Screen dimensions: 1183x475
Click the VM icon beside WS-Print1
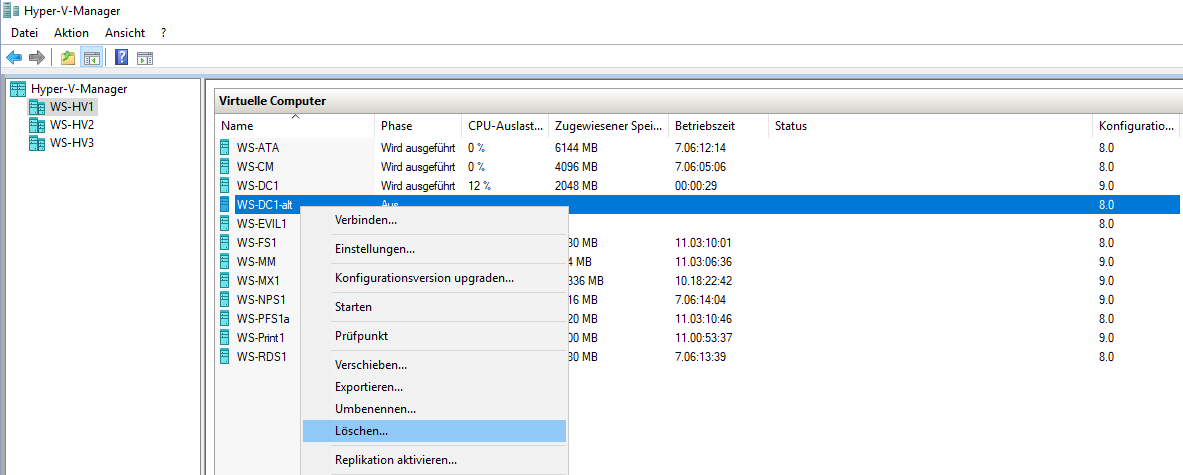coord(224,337)
